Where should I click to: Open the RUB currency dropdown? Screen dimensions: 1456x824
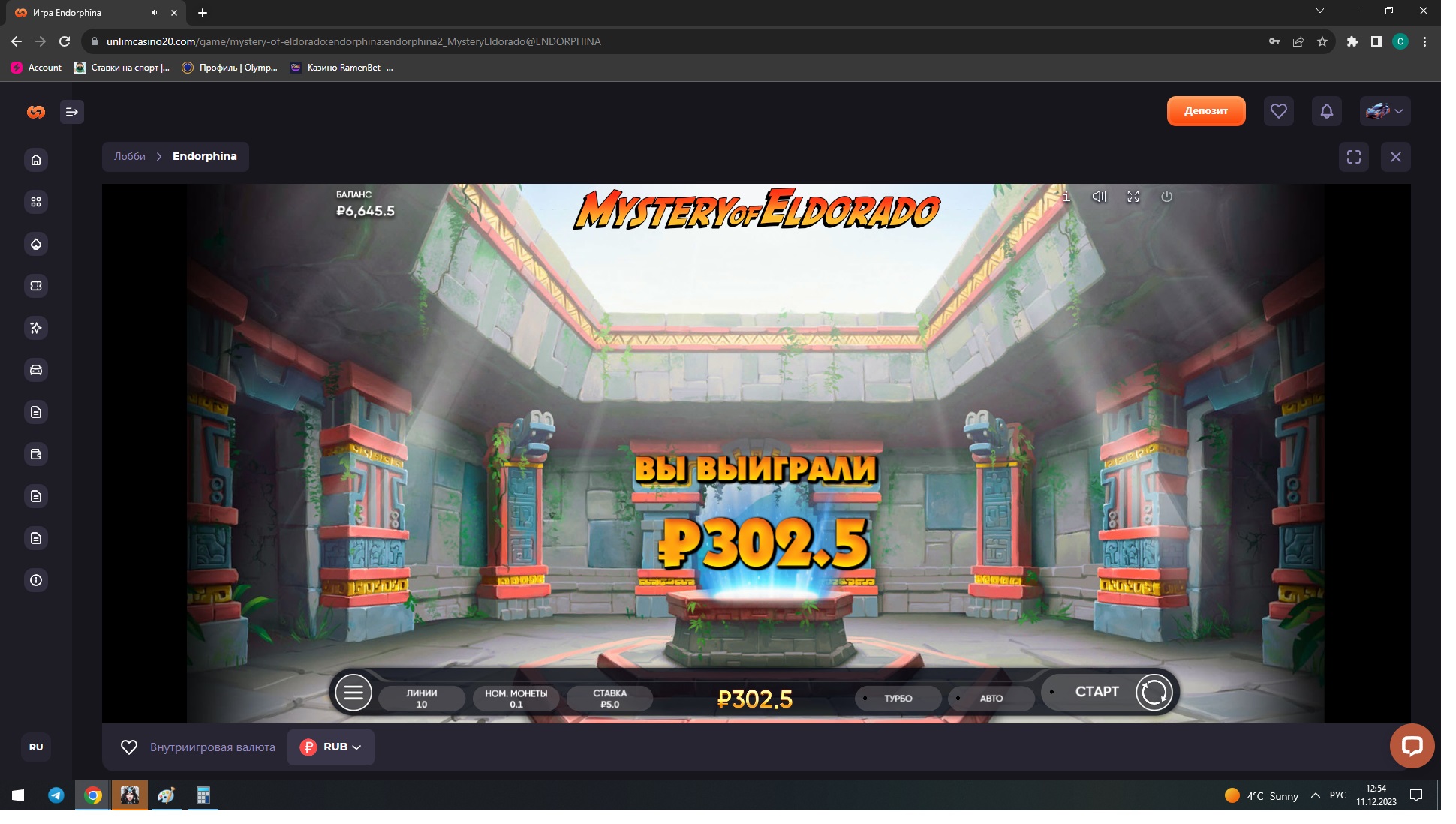click(331, 747)
